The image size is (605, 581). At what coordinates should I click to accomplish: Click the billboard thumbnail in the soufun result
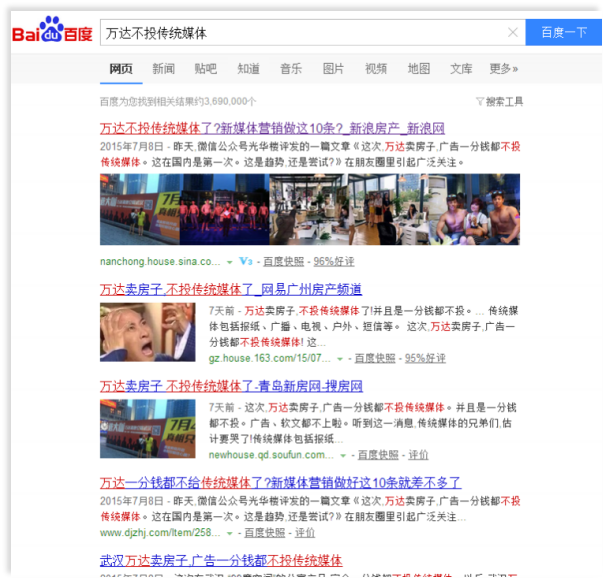(x=148, y=429)
